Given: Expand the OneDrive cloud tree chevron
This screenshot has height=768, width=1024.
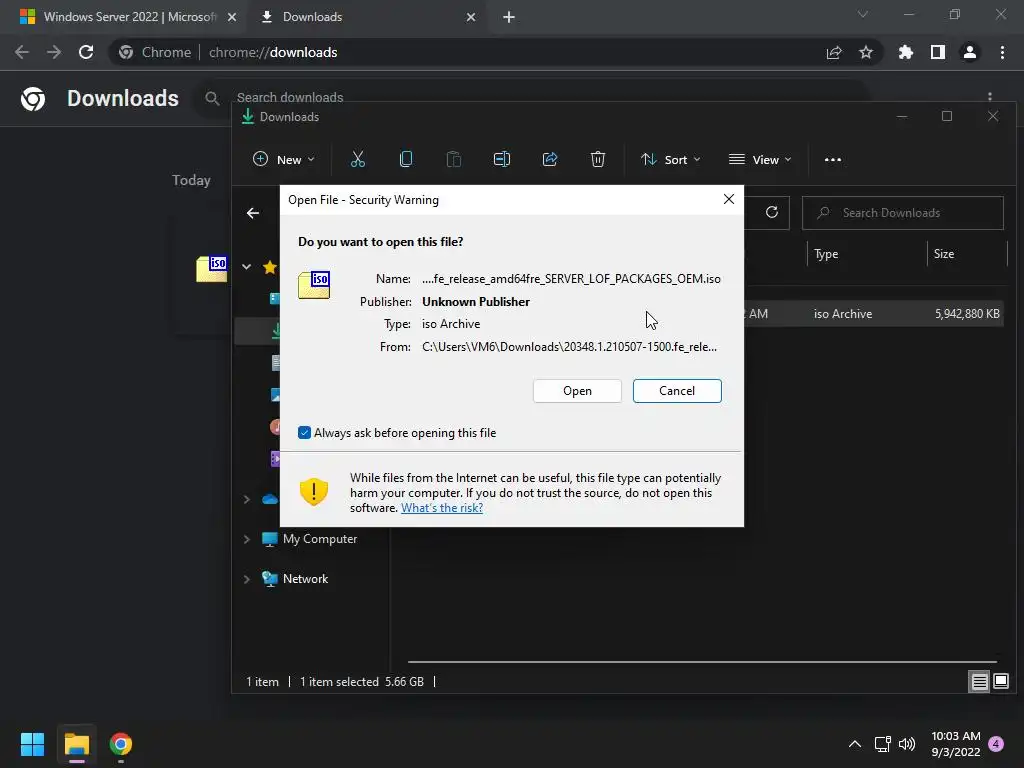Looking at the screenshot, I should click(247, 500).
